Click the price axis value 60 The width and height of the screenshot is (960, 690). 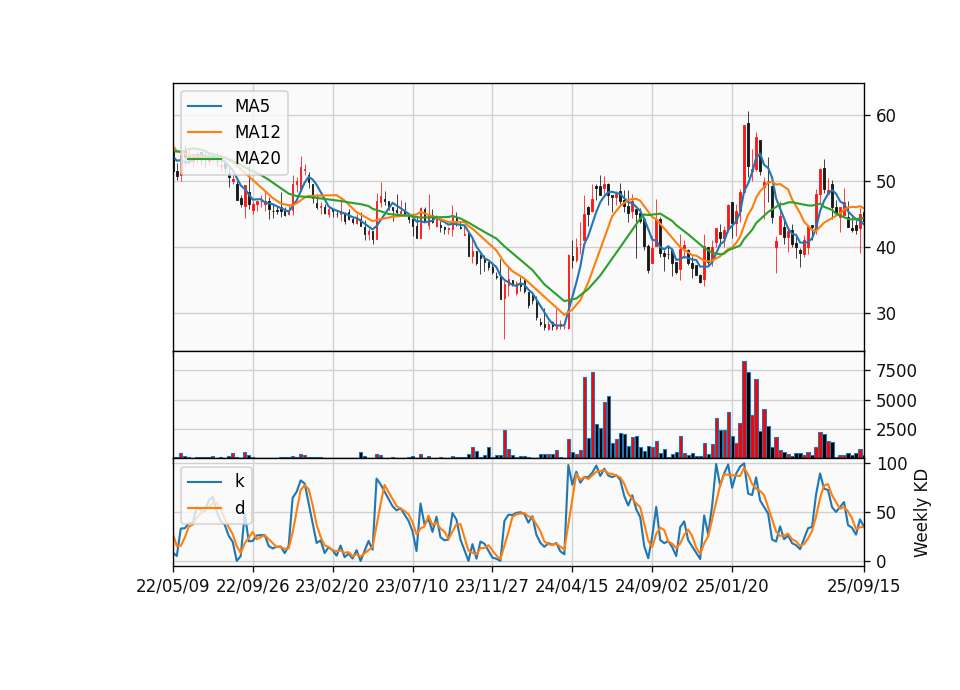[885, 116]
